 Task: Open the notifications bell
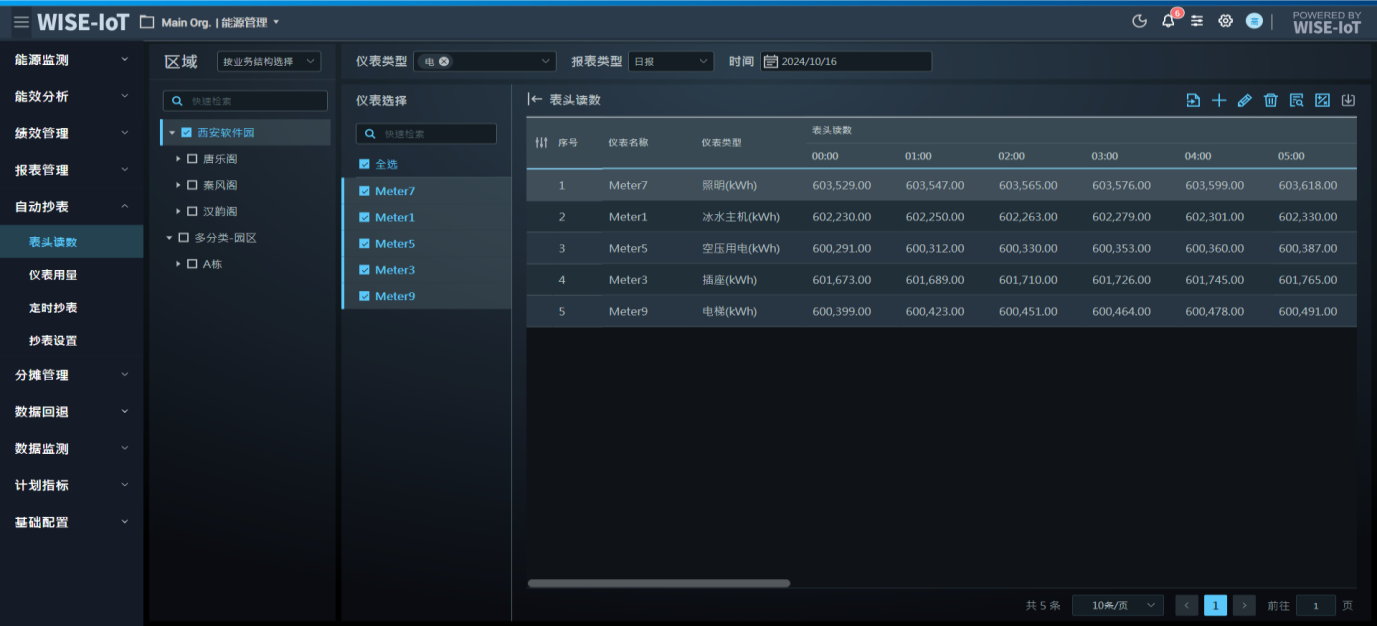click(1168, 21)
